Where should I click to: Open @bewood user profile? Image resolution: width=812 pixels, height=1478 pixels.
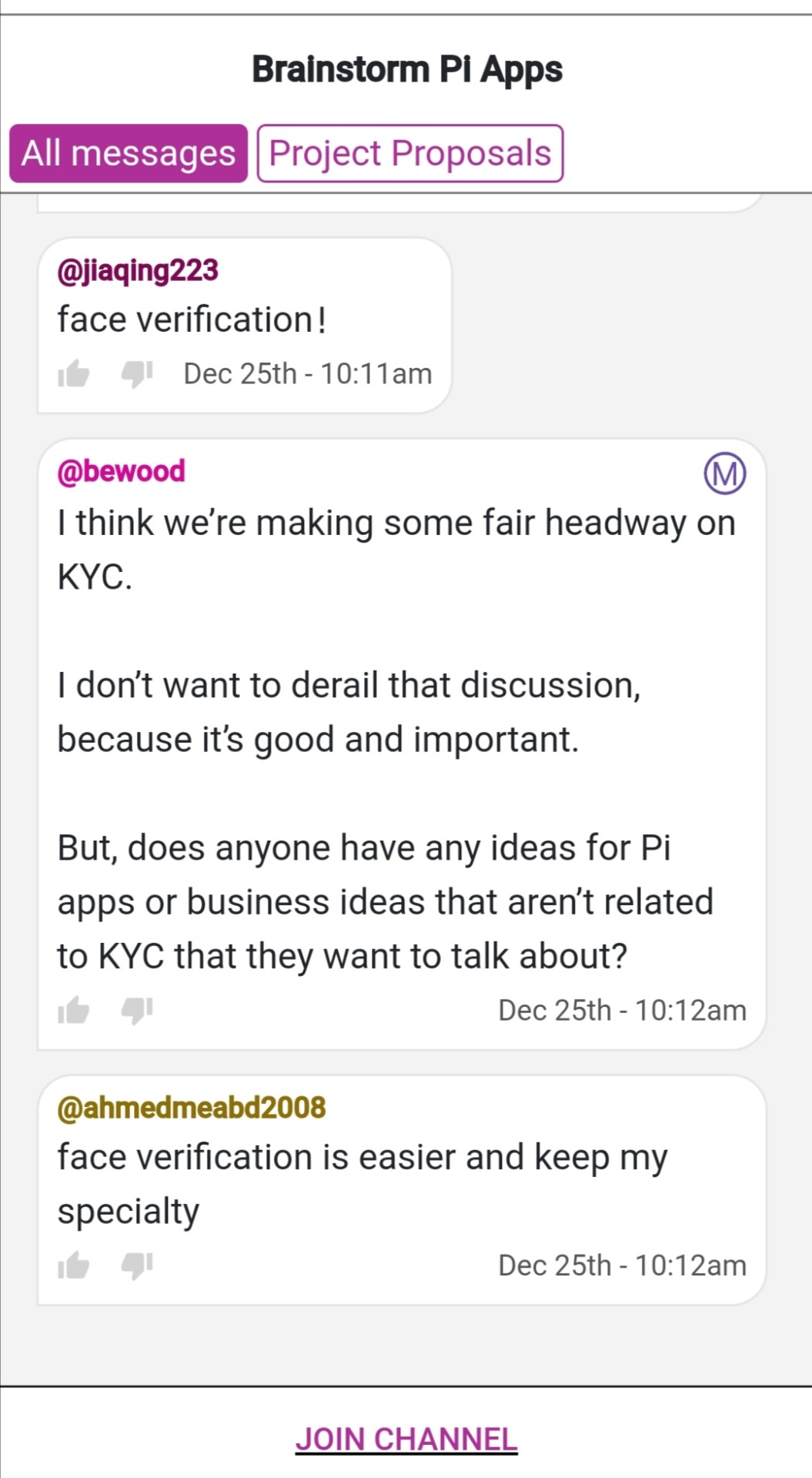122,471
